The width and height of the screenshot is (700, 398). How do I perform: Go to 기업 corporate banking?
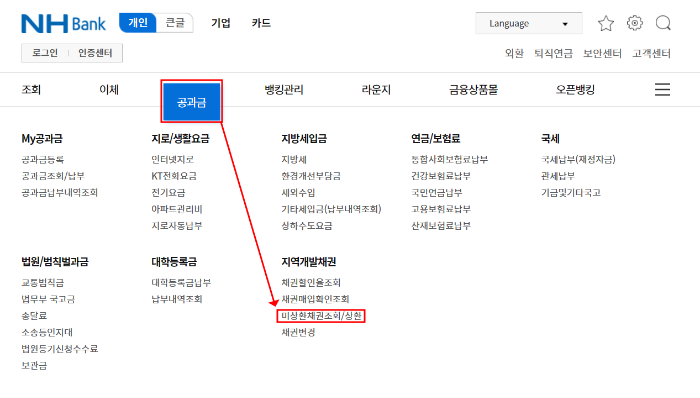point(221,23)
